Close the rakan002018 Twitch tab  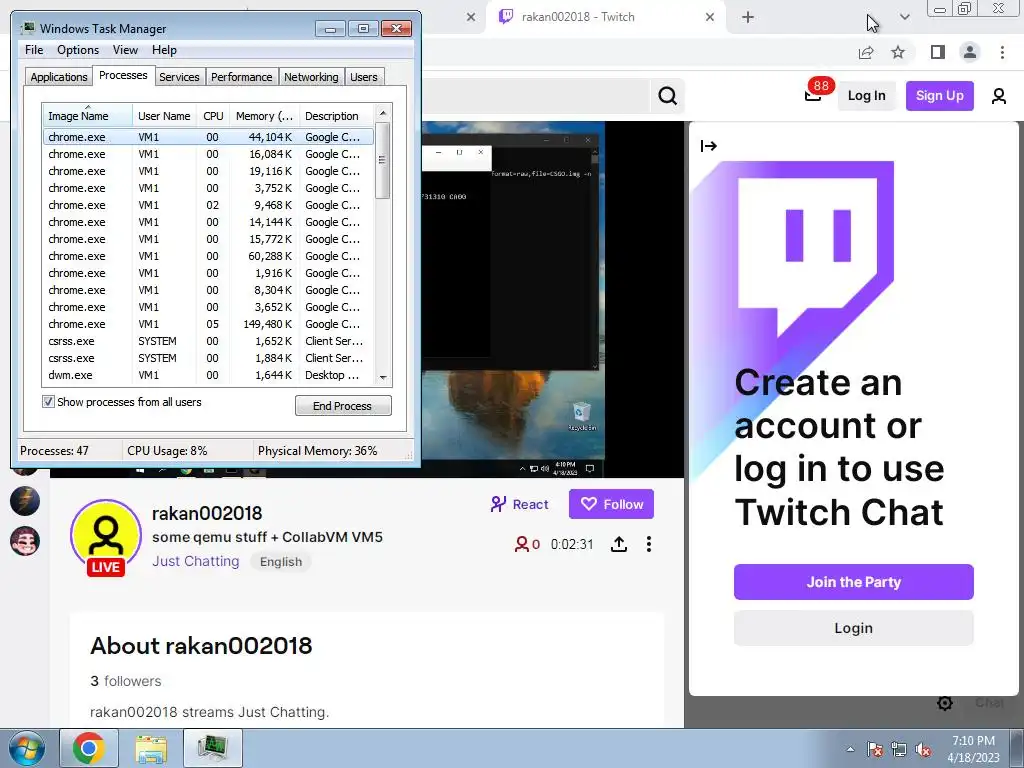(710, 17)
